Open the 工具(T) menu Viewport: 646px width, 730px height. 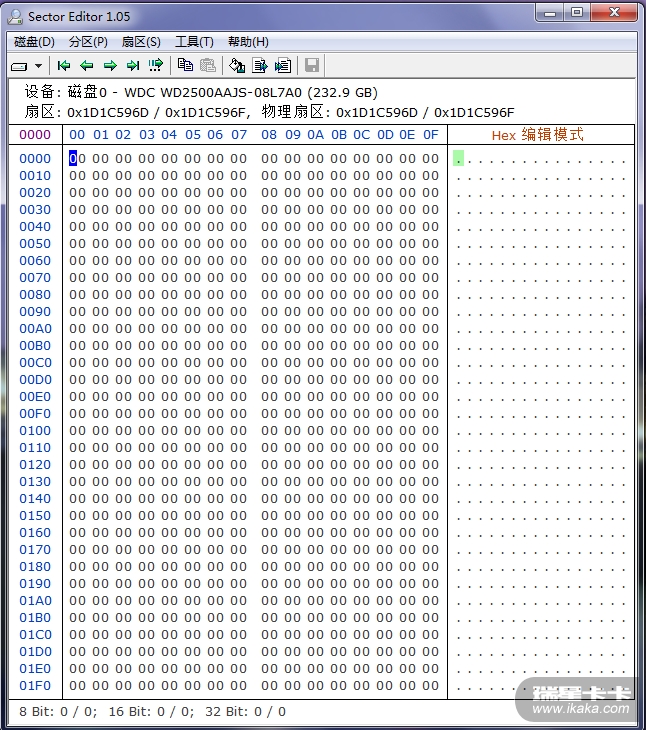[194, 42]
